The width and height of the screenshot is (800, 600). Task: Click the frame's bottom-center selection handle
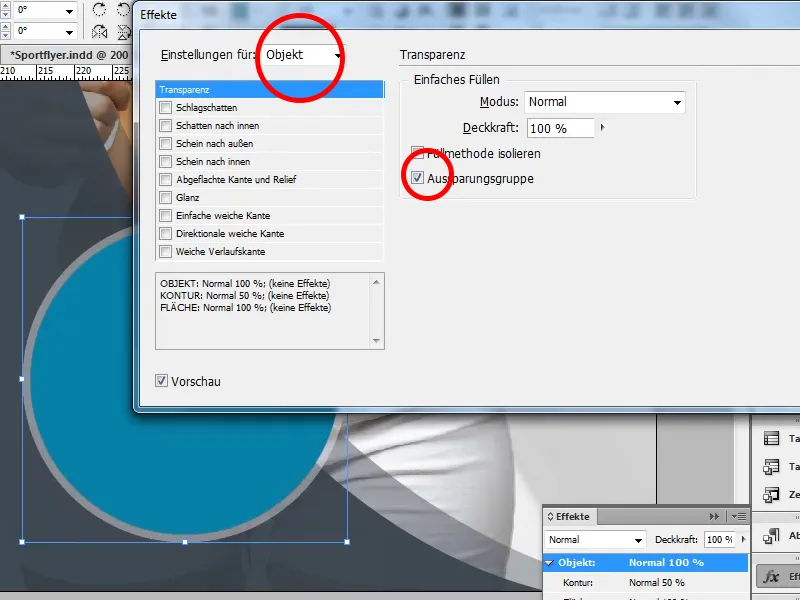[185, 542]
